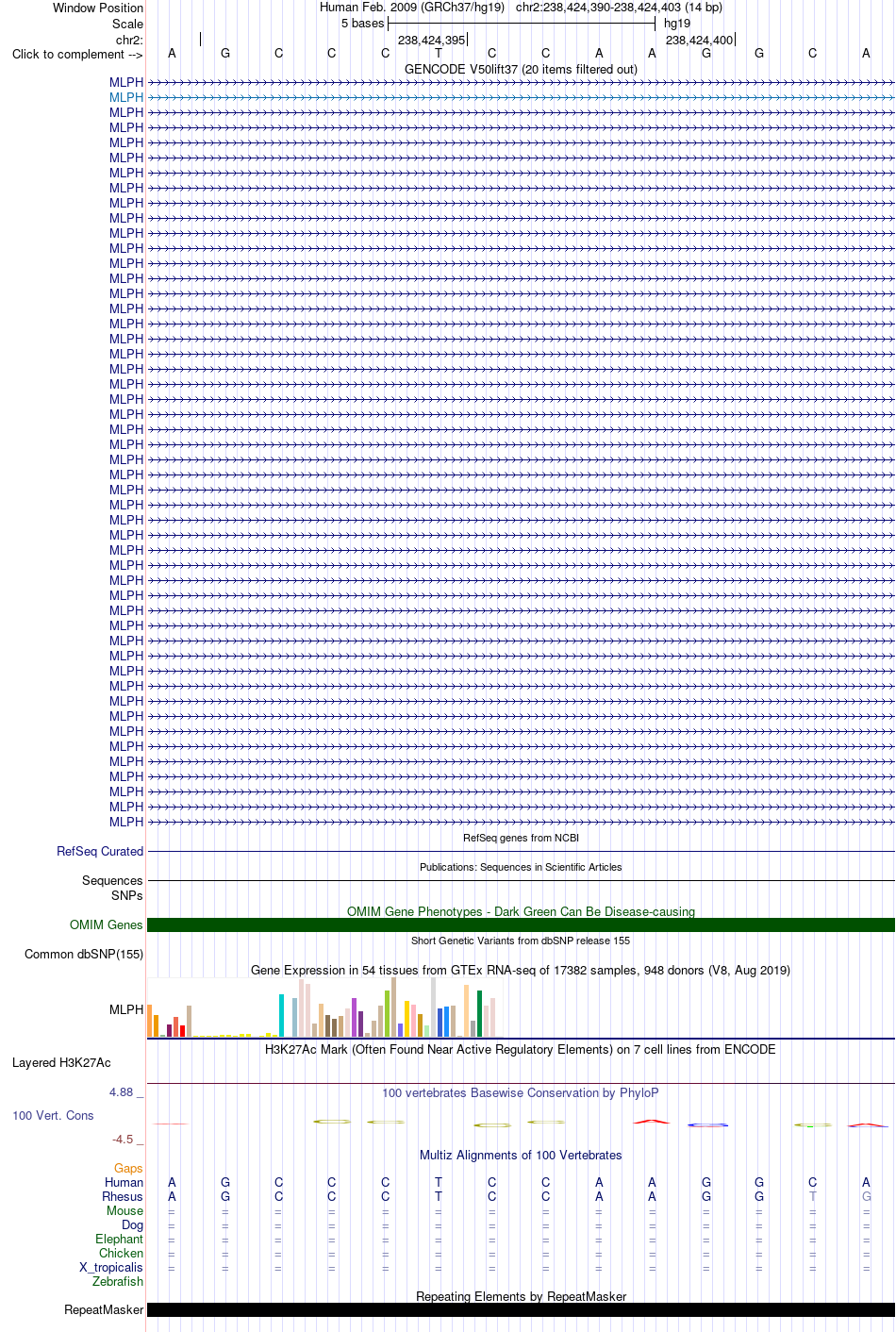The width and height of the screenshot is (896, 1332).
Task: Click the 'Window Position' label
Action: tap(98, 8)
